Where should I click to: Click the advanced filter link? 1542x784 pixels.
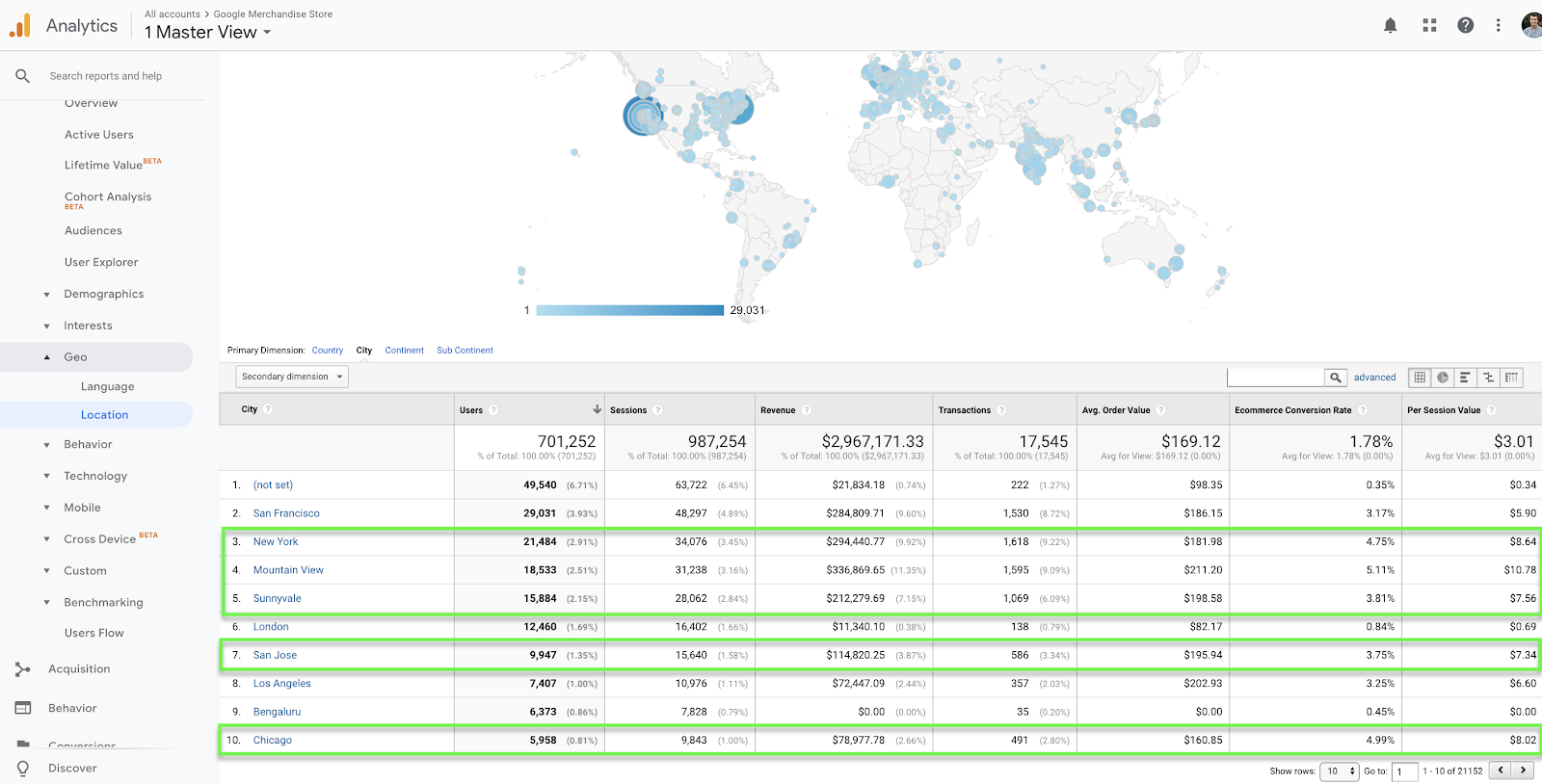(1374, 378)
